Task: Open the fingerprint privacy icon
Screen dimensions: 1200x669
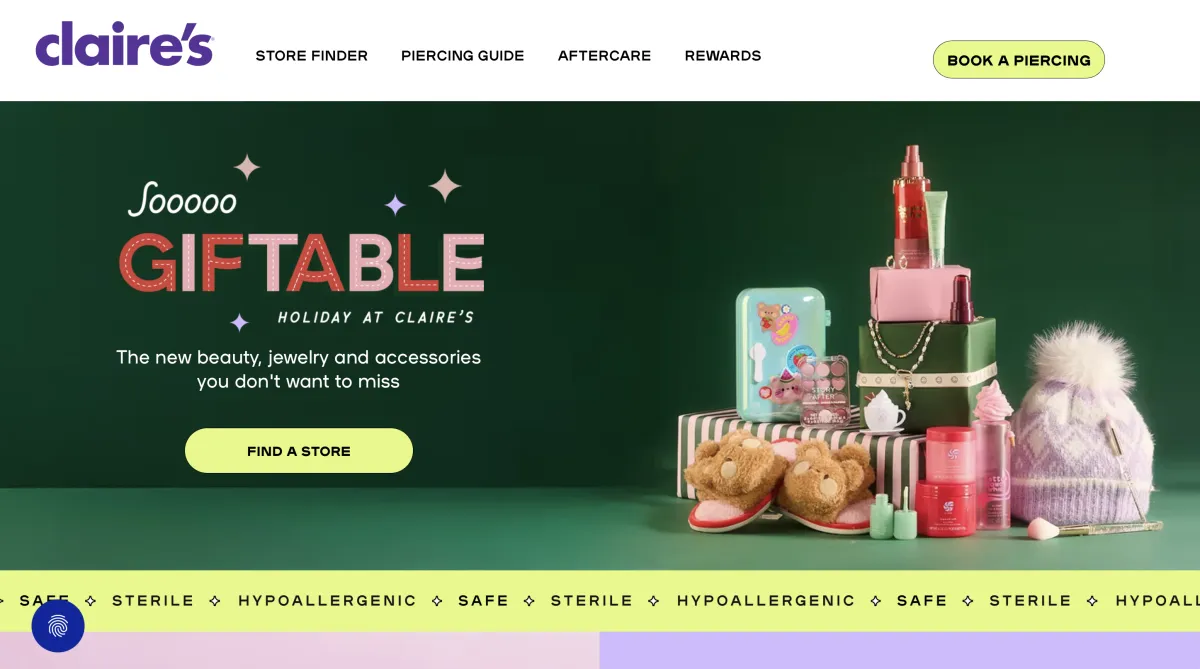Action: point(58,626)
